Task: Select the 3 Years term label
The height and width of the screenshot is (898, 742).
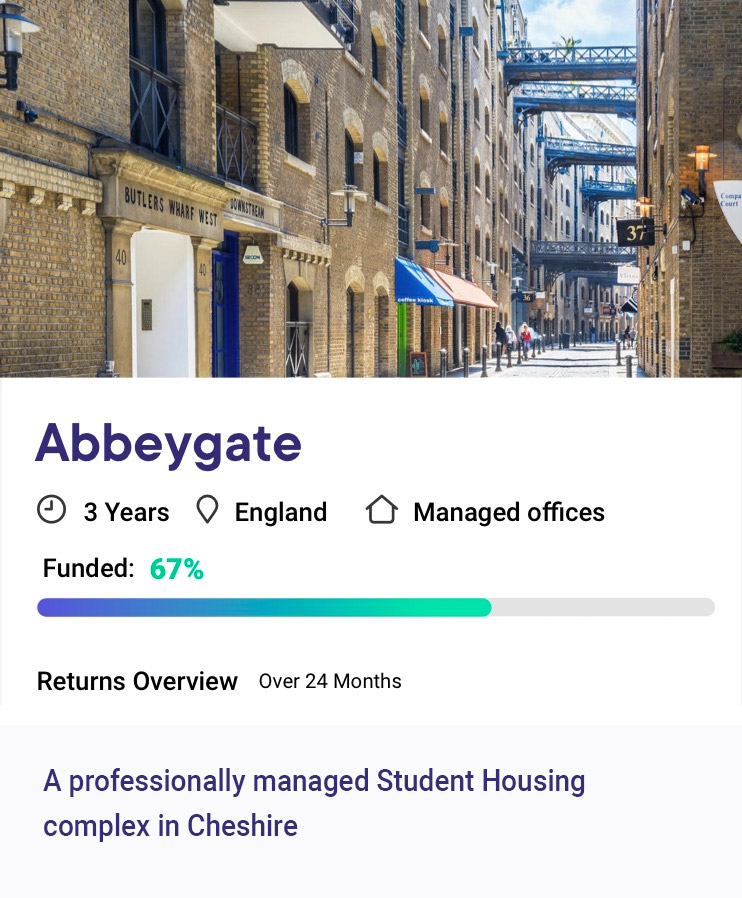Action: pos(126,513)
